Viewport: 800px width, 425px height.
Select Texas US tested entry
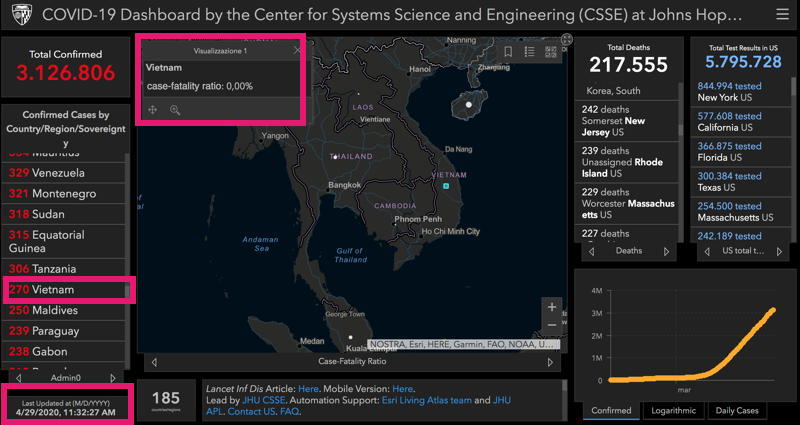pyautogui.click(x=740, y=182)
